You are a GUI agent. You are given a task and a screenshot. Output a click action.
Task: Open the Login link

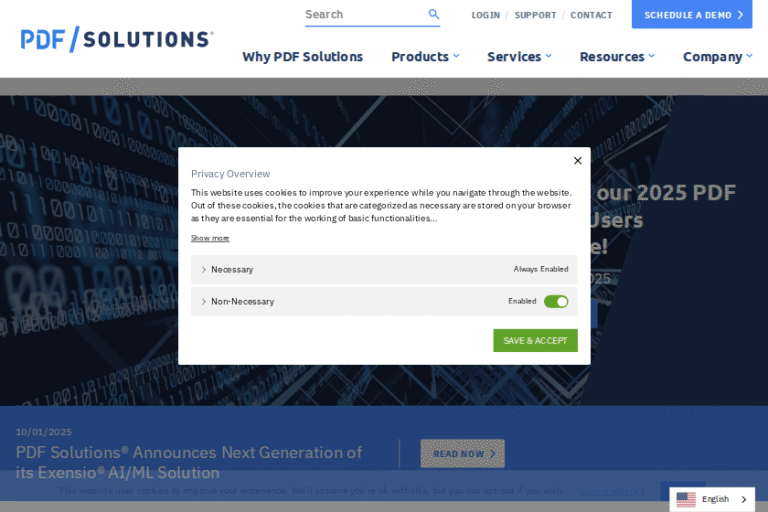coord(485,15)
